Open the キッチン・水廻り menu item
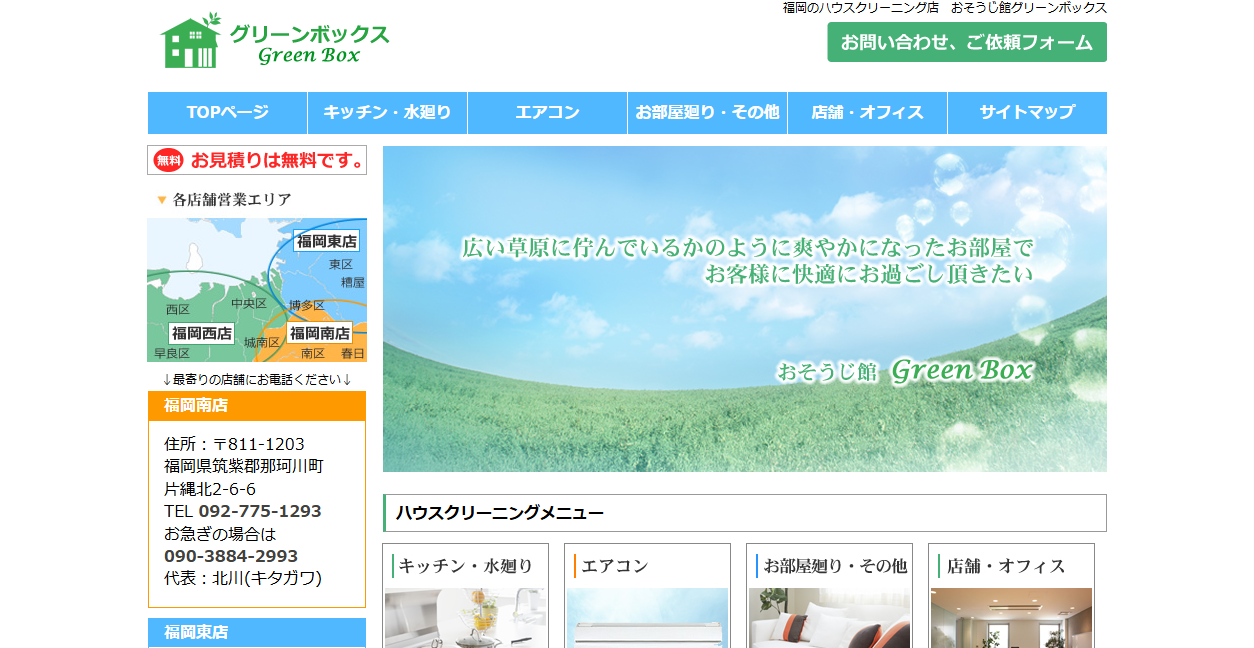The image size is (1254, 648). point(387,113)
